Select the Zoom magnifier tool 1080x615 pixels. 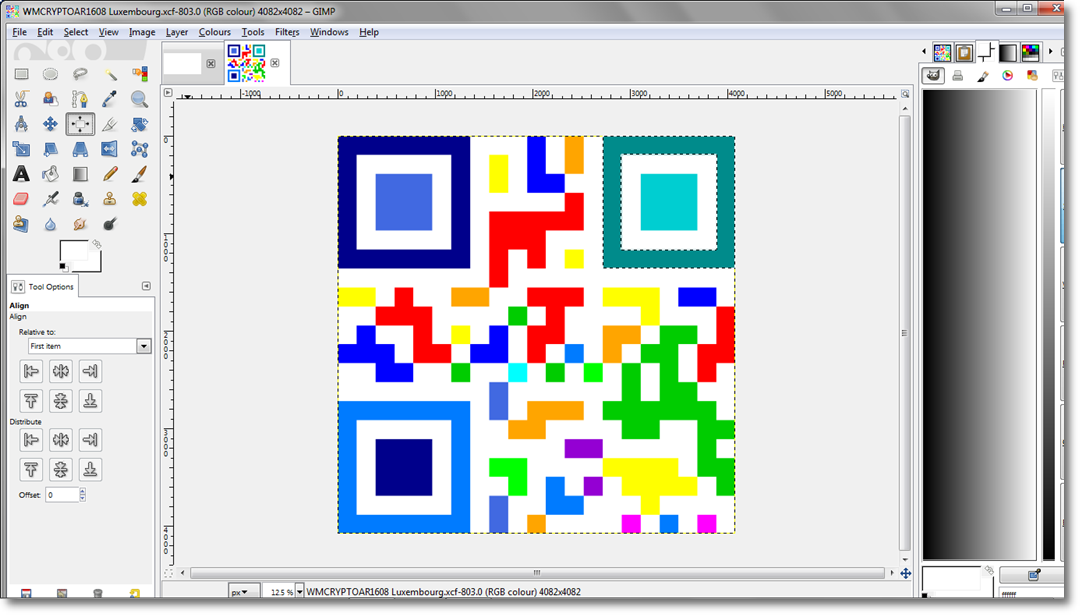point(139,99)
